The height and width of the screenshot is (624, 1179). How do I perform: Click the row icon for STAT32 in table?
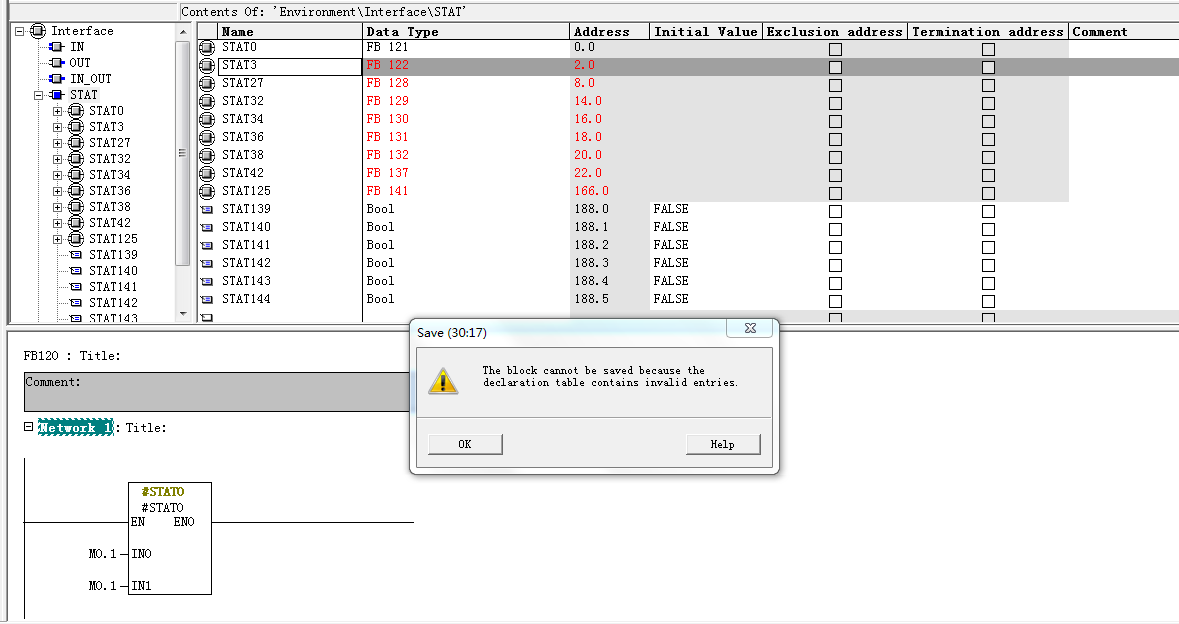[x=207, y=101]
